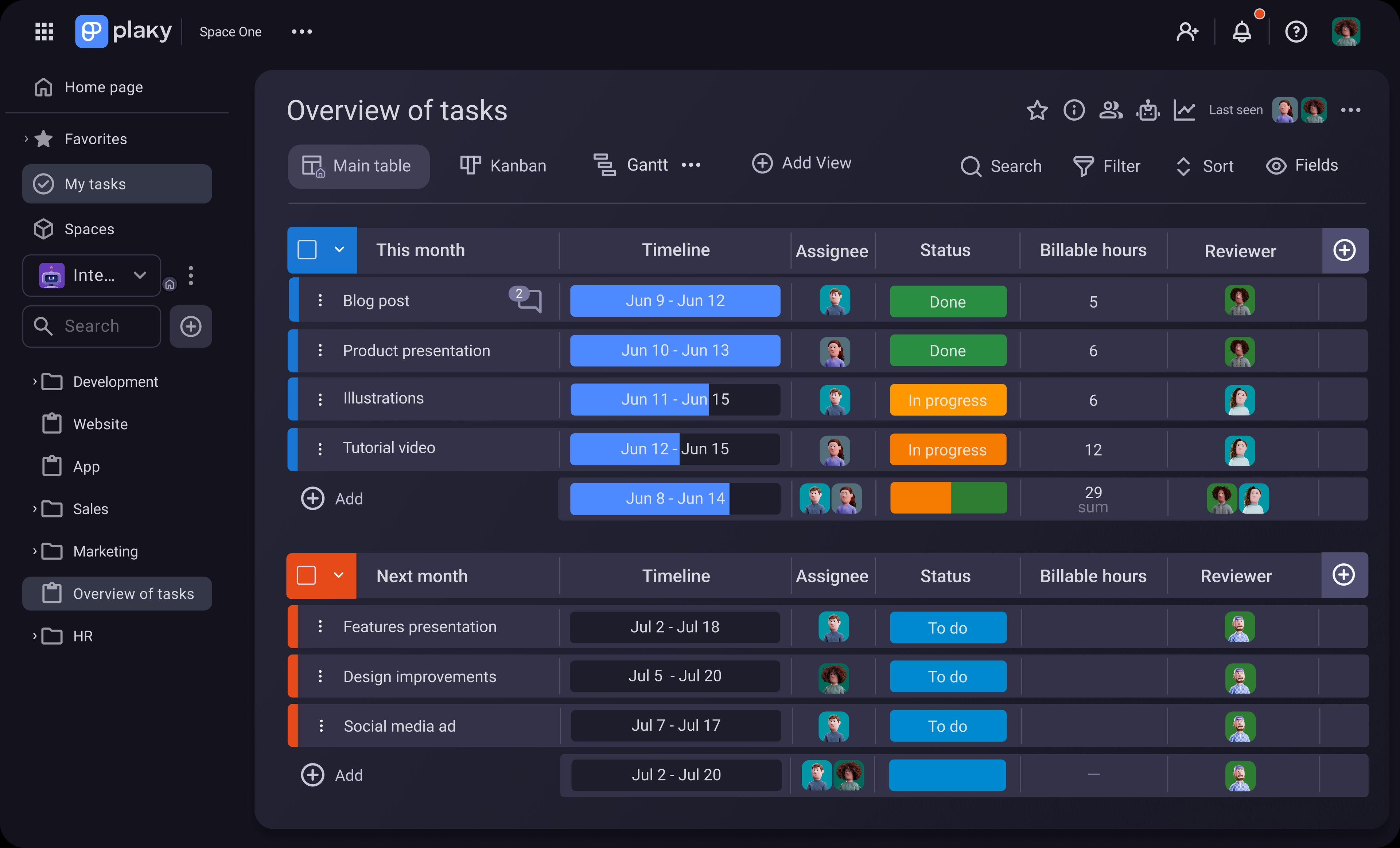
Task: Select all items in Next month
Action: (x=306, y=575)
